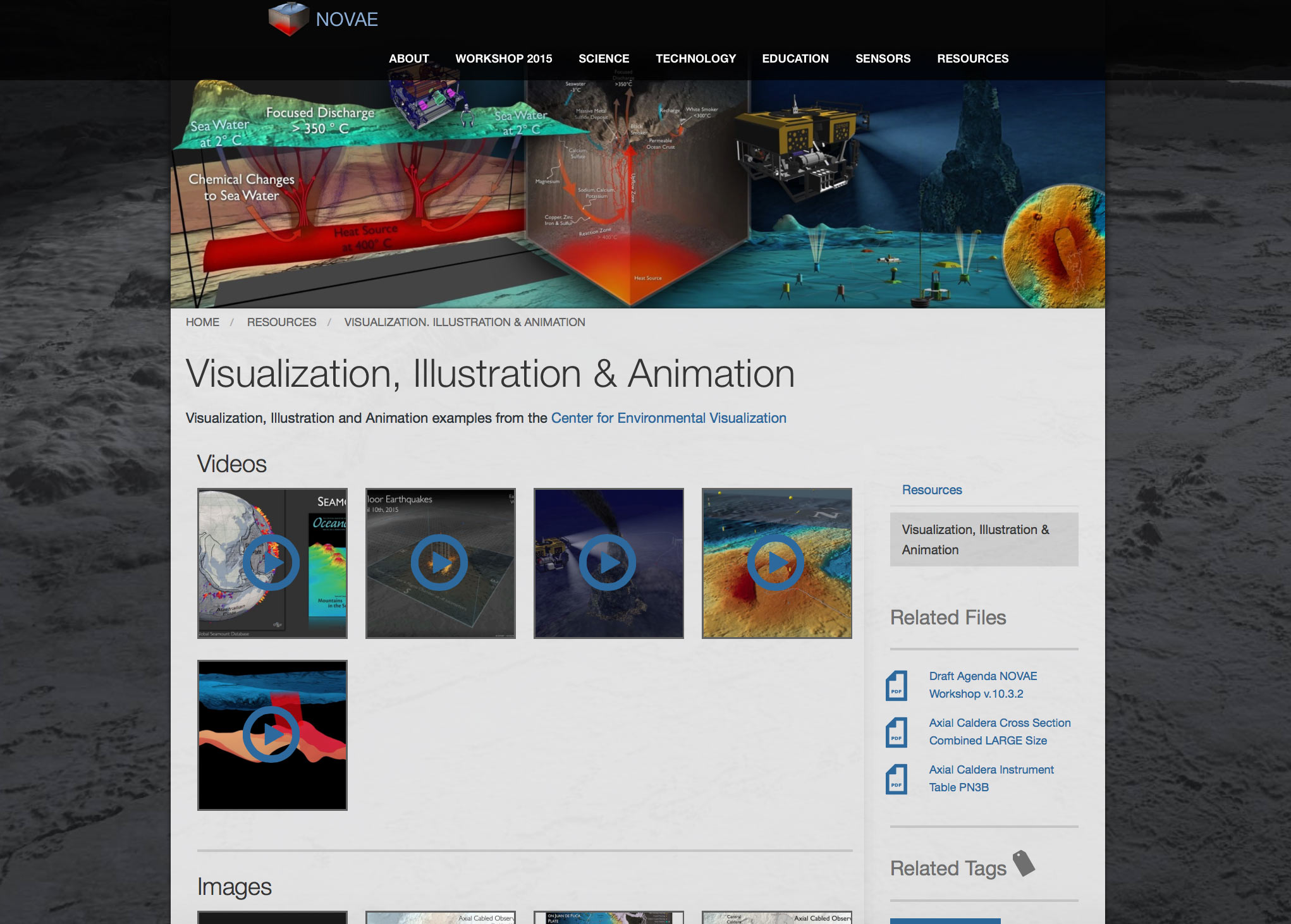Click the NOVAE cube logo icon

[x=288, y=19]
